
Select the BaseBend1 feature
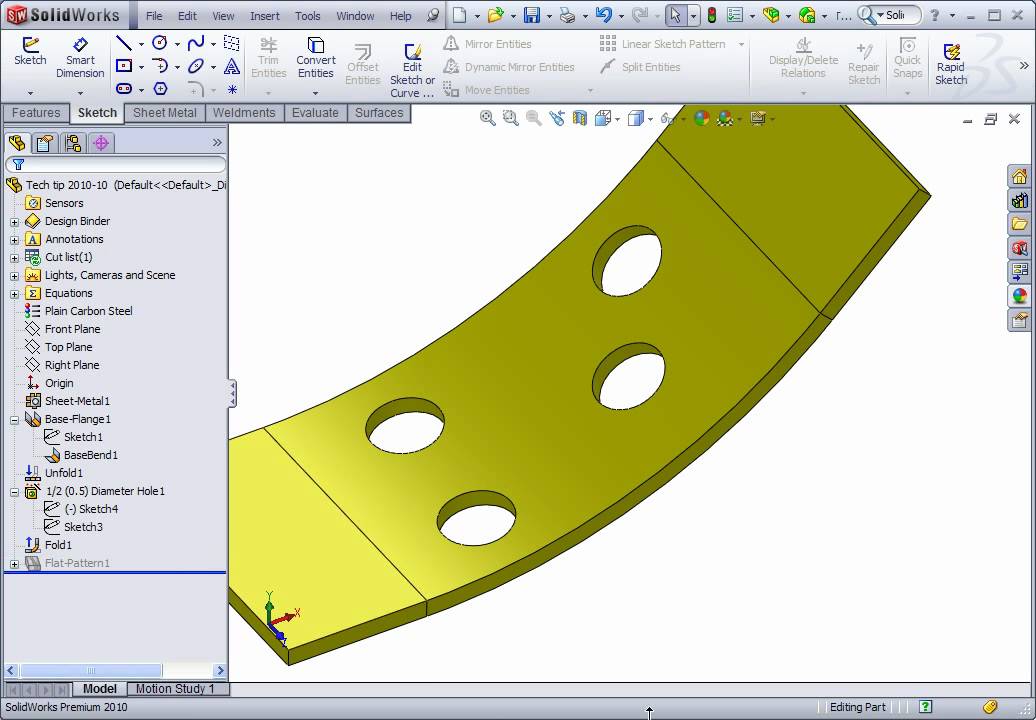(91, 455)
